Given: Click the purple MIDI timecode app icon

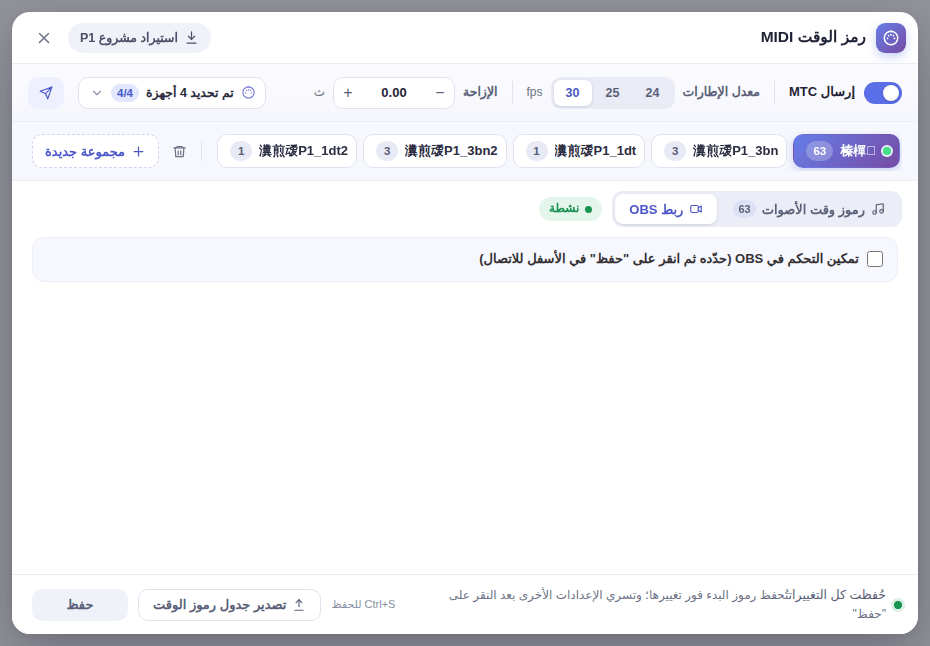Looking at the screenshot, I should pos(890,38).
